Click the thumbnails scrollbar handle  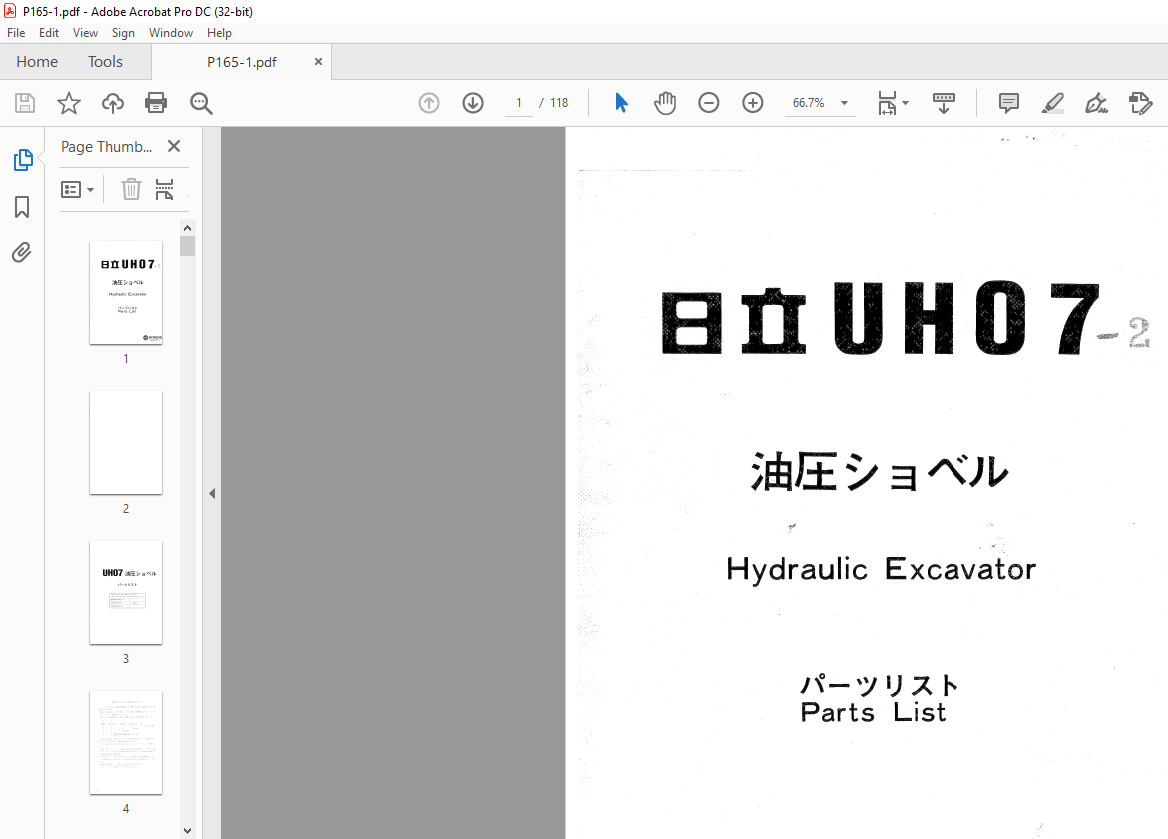[x=188, y=246]
